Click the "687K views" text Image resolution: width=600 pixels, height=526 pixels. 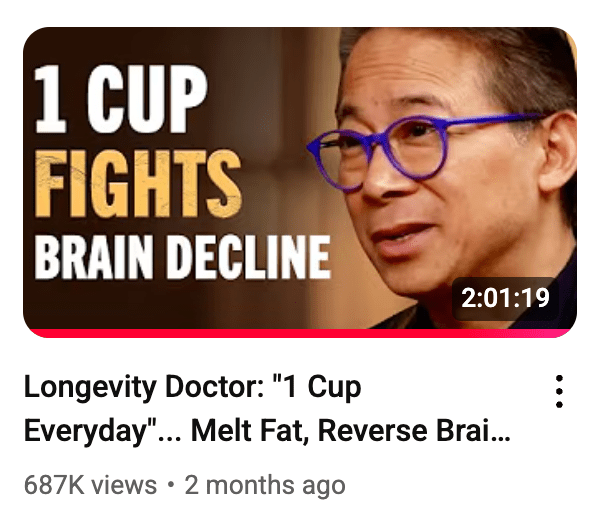(x=90, y=485)
